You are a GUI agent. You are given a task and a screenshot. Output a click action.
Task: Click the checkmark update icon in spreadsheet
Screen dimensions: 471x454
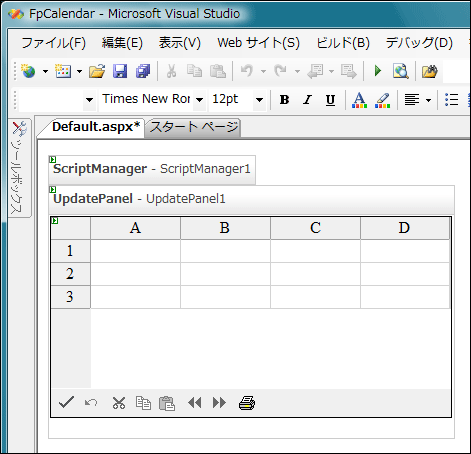pyautogui.click(x=66, y=402)
